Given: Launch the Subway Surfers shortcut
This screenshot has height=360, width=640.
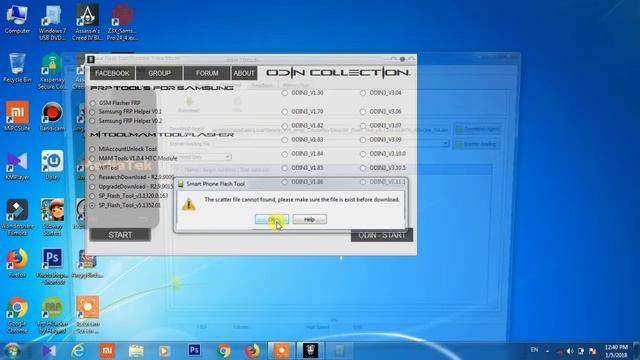Looking at the screenshot, I should coord(52,218).
